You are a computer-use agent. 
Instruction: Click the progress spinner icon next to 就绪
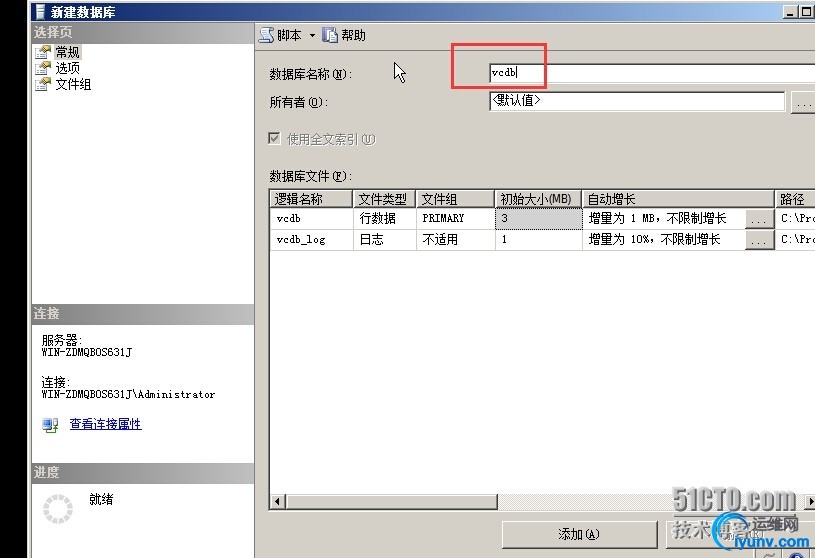tap(58, 509)
